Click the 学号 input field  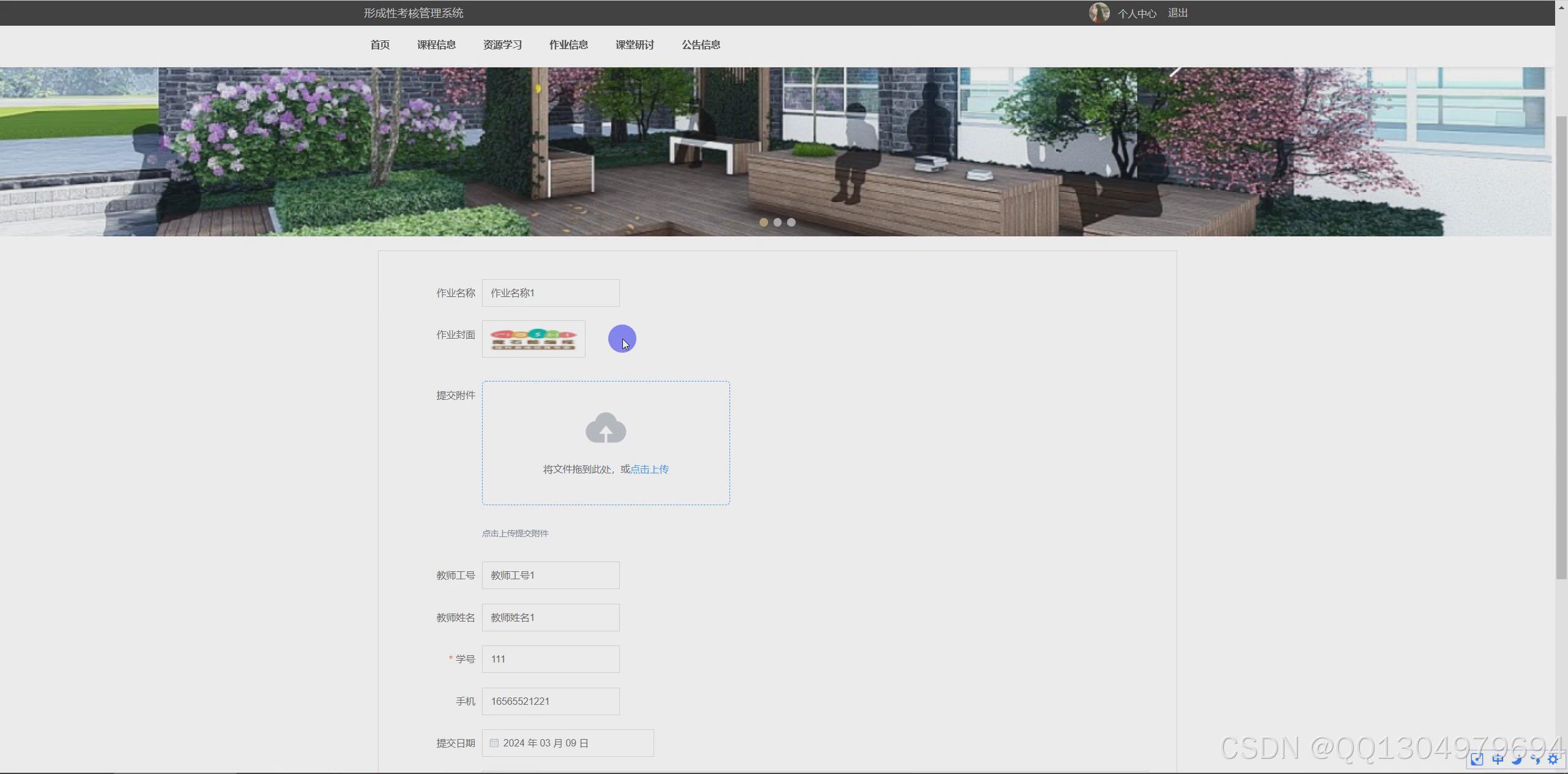(x=550, y=659)
